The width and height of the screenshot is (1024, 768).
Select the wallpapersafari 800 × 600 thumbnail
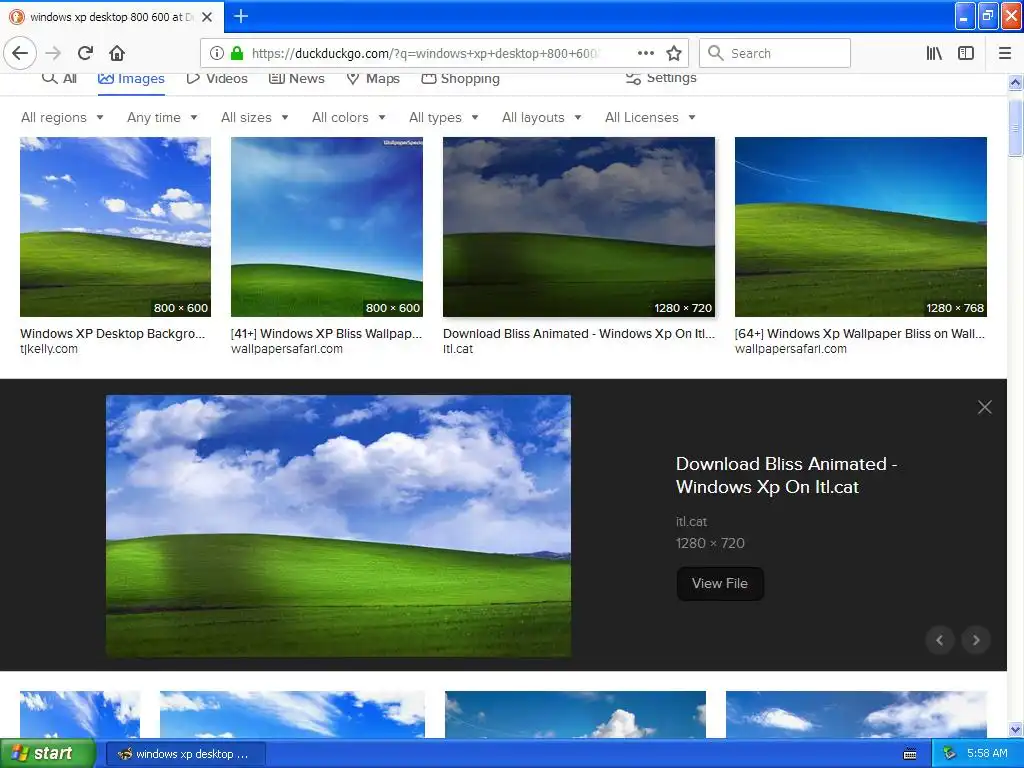click(x=327, y=227)
